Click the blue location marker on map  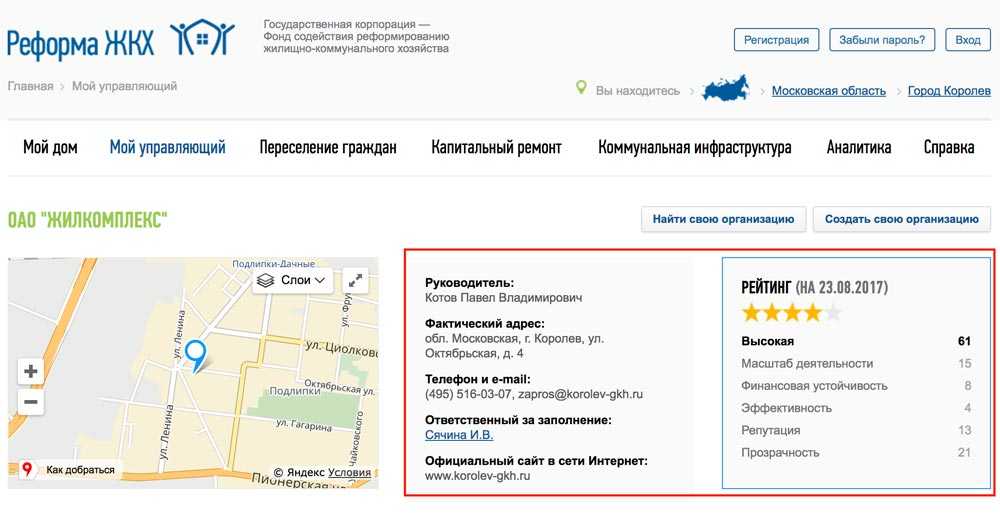click(x=196, y=354)
